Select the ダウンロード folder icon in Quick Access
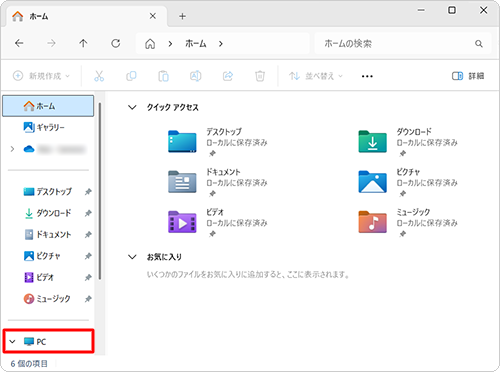The width and height of the screenshot is (500, 372). (x=372, y=141)
